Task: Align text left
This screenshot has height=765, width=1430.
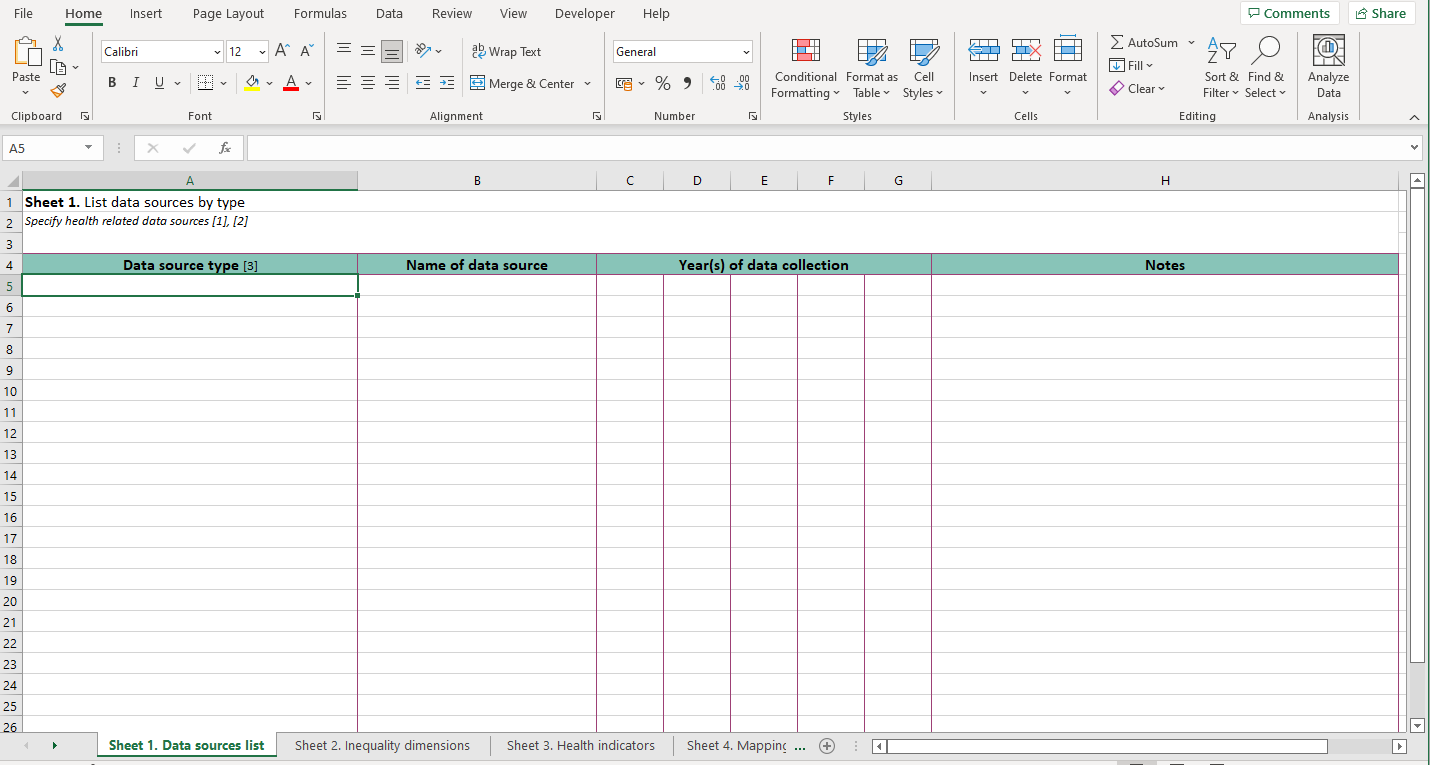Action: coord(344,83)
